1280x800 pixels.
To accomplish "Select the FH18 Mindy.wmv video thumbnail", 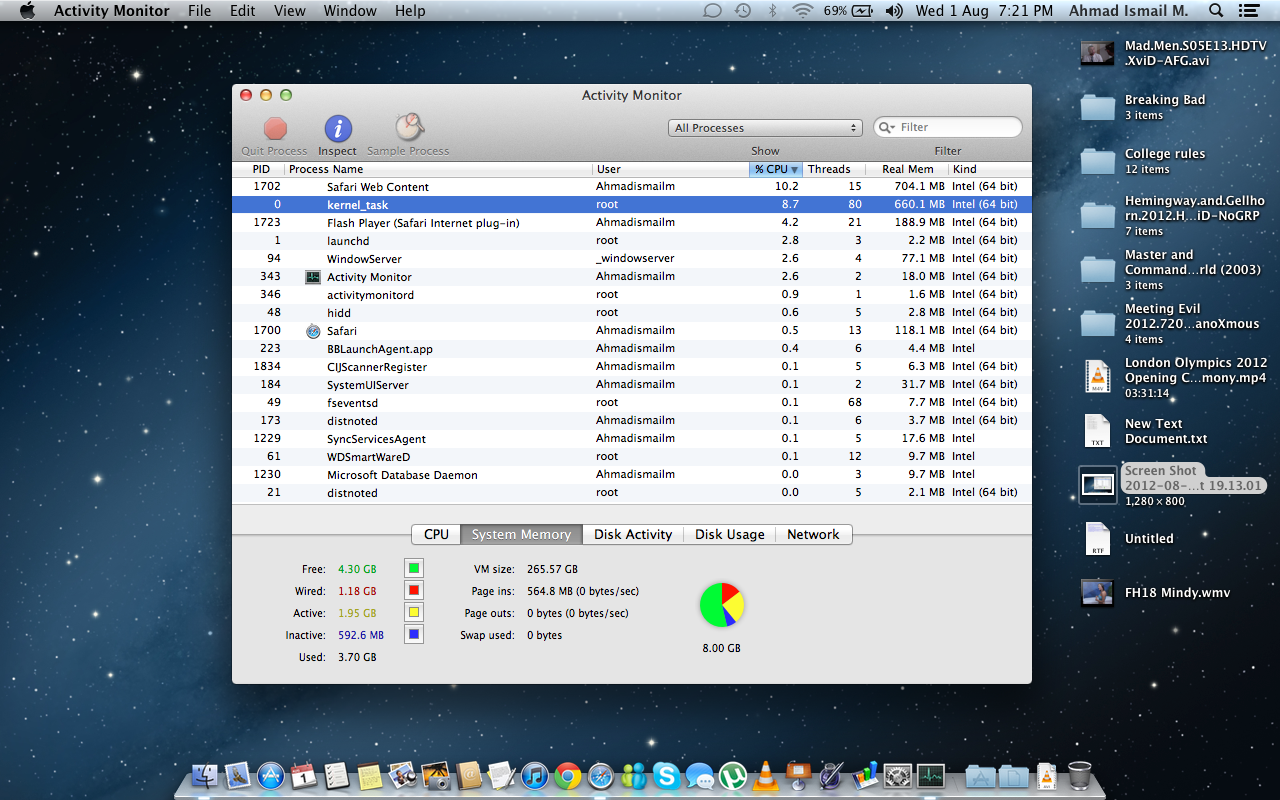I will coord(1098,593).
